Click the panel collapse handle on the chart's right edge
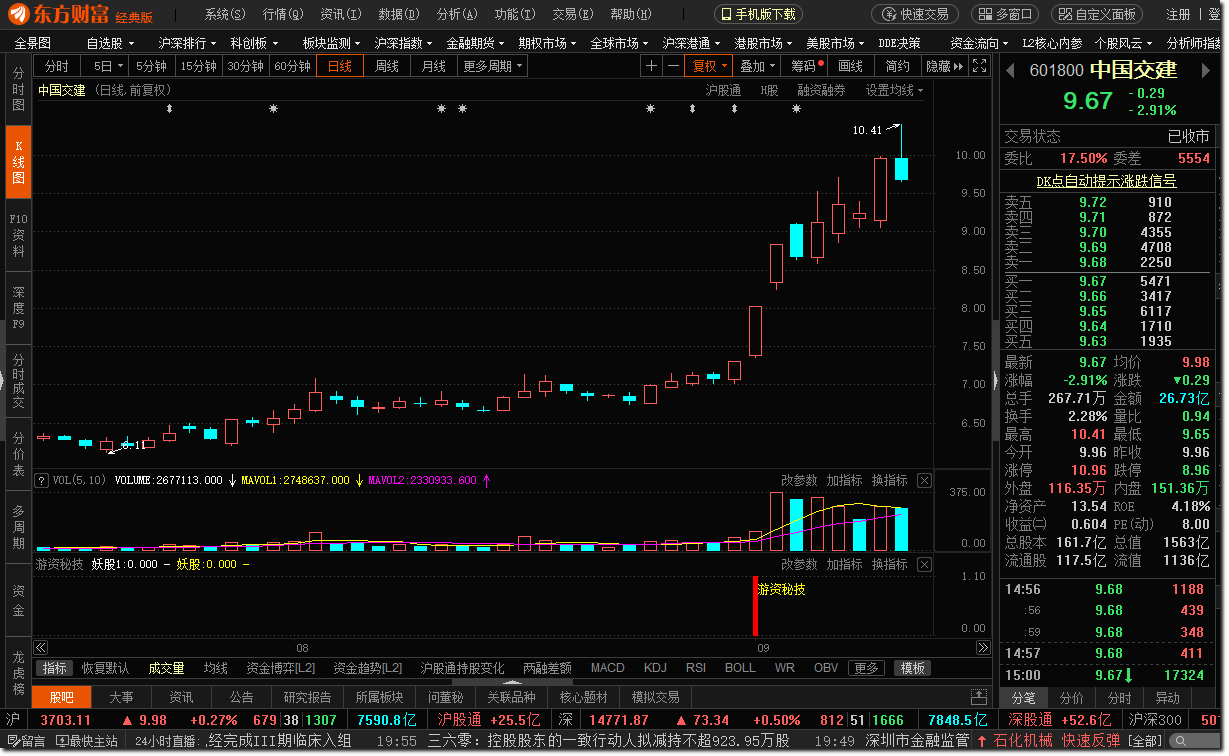 point(995,378)
